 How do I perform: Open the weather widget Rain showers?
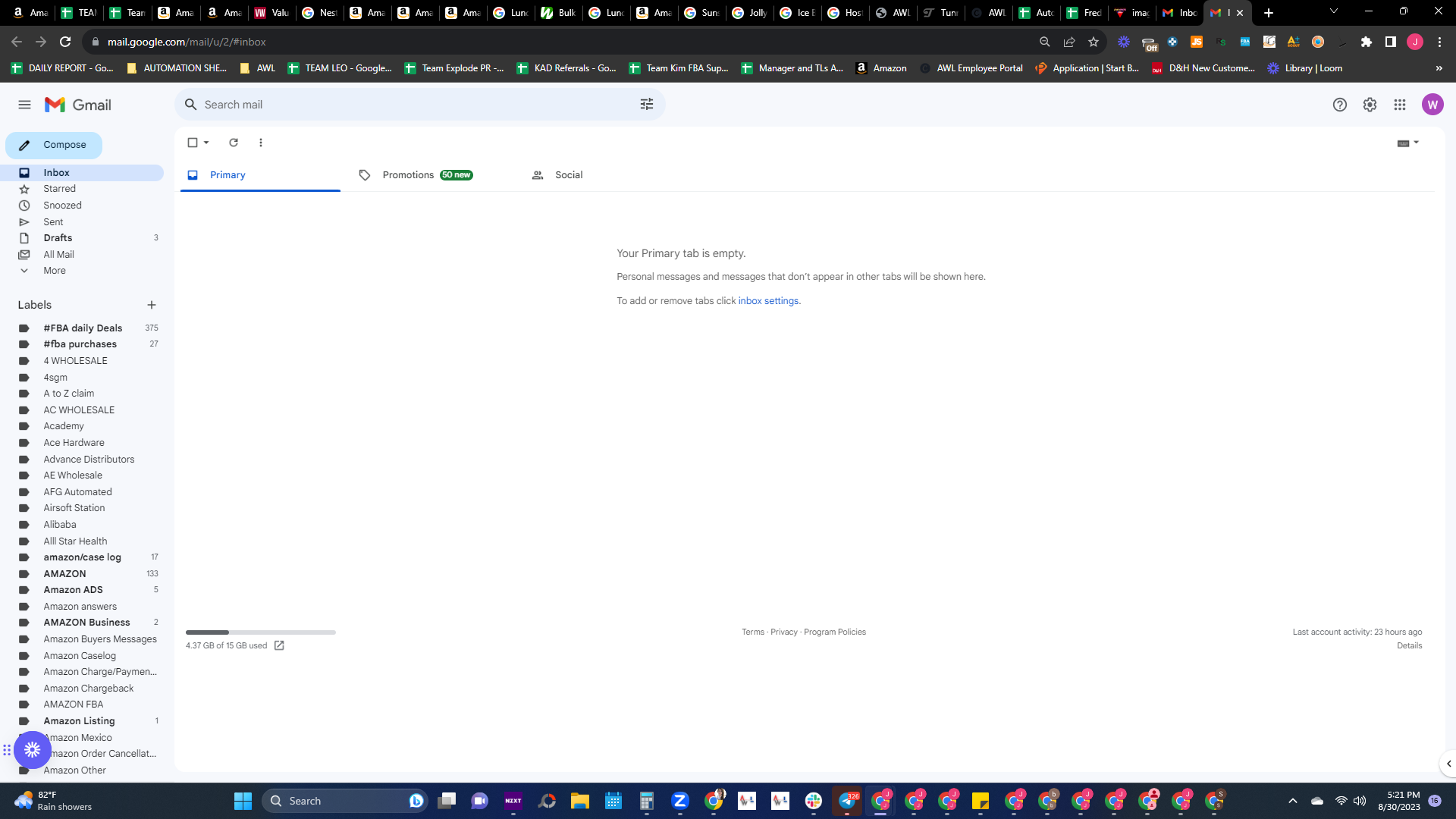click(x=53, y=801)
